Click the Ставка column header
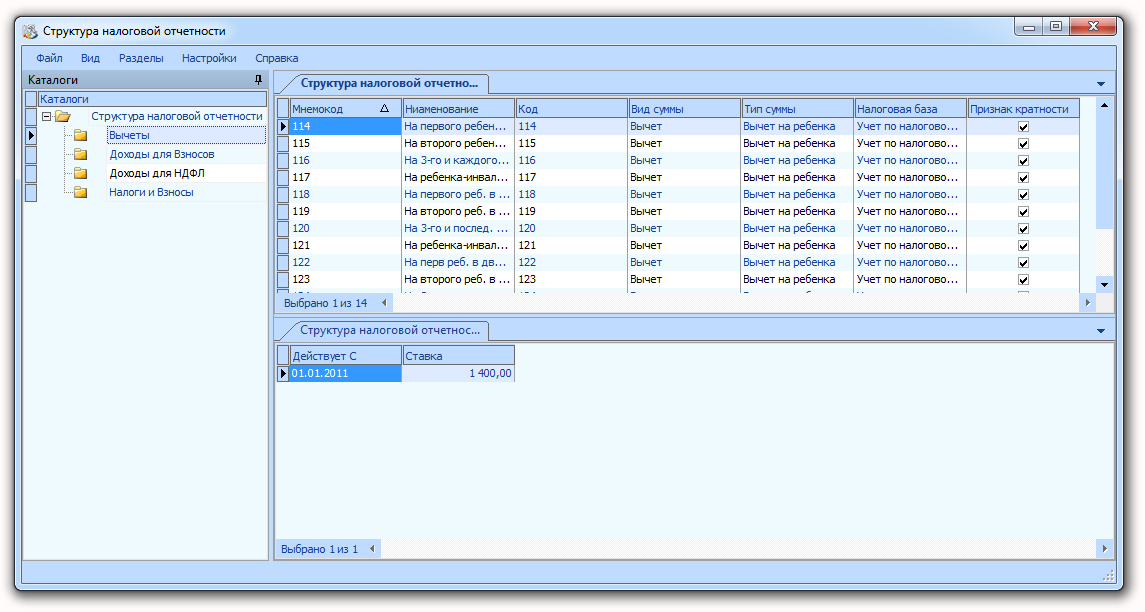The width and height of the screenshot is (1145, 612). 459,356
